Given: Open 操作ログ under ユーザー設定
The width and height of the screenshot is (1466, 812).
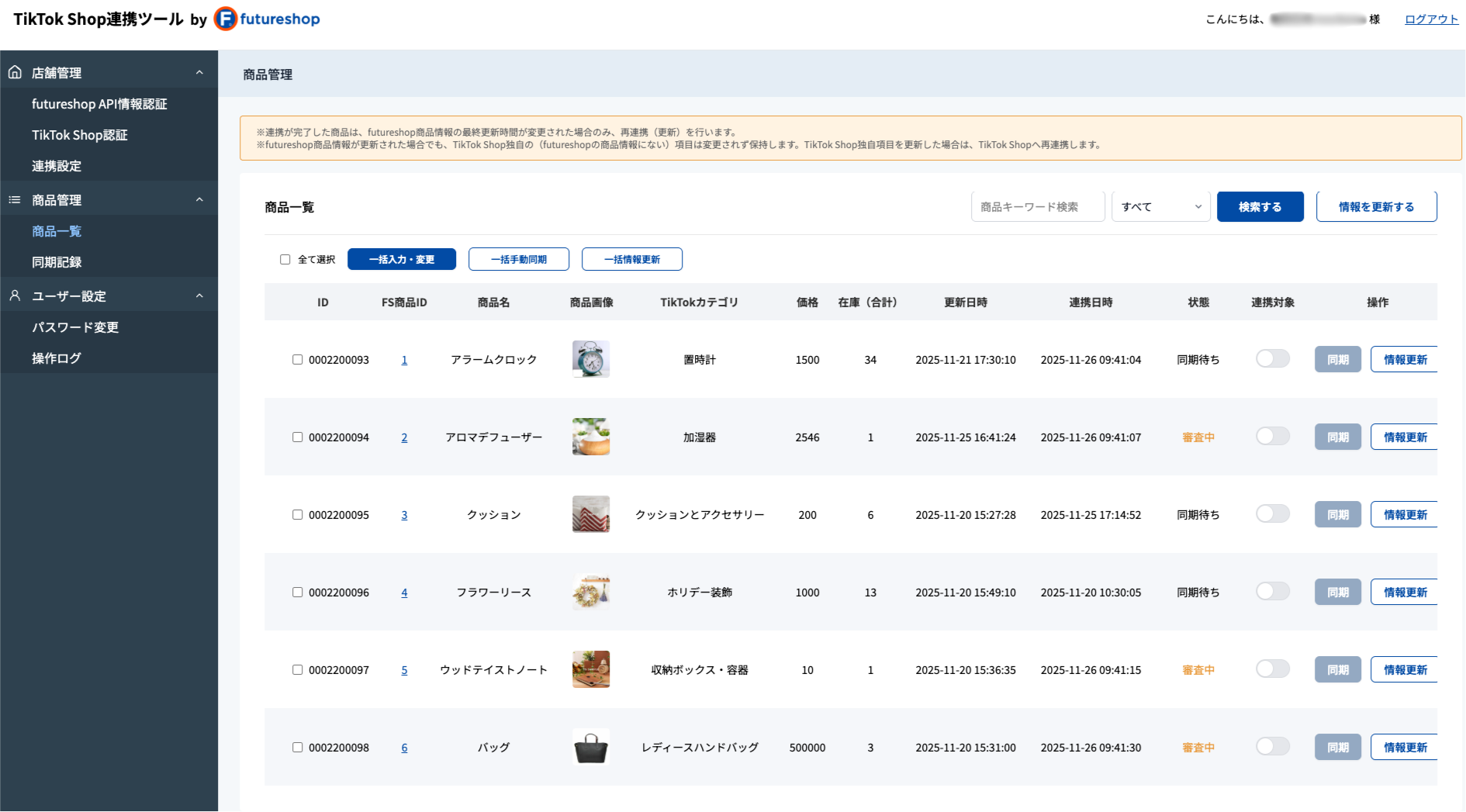Looking at the screenshot, I should point(55,358).
